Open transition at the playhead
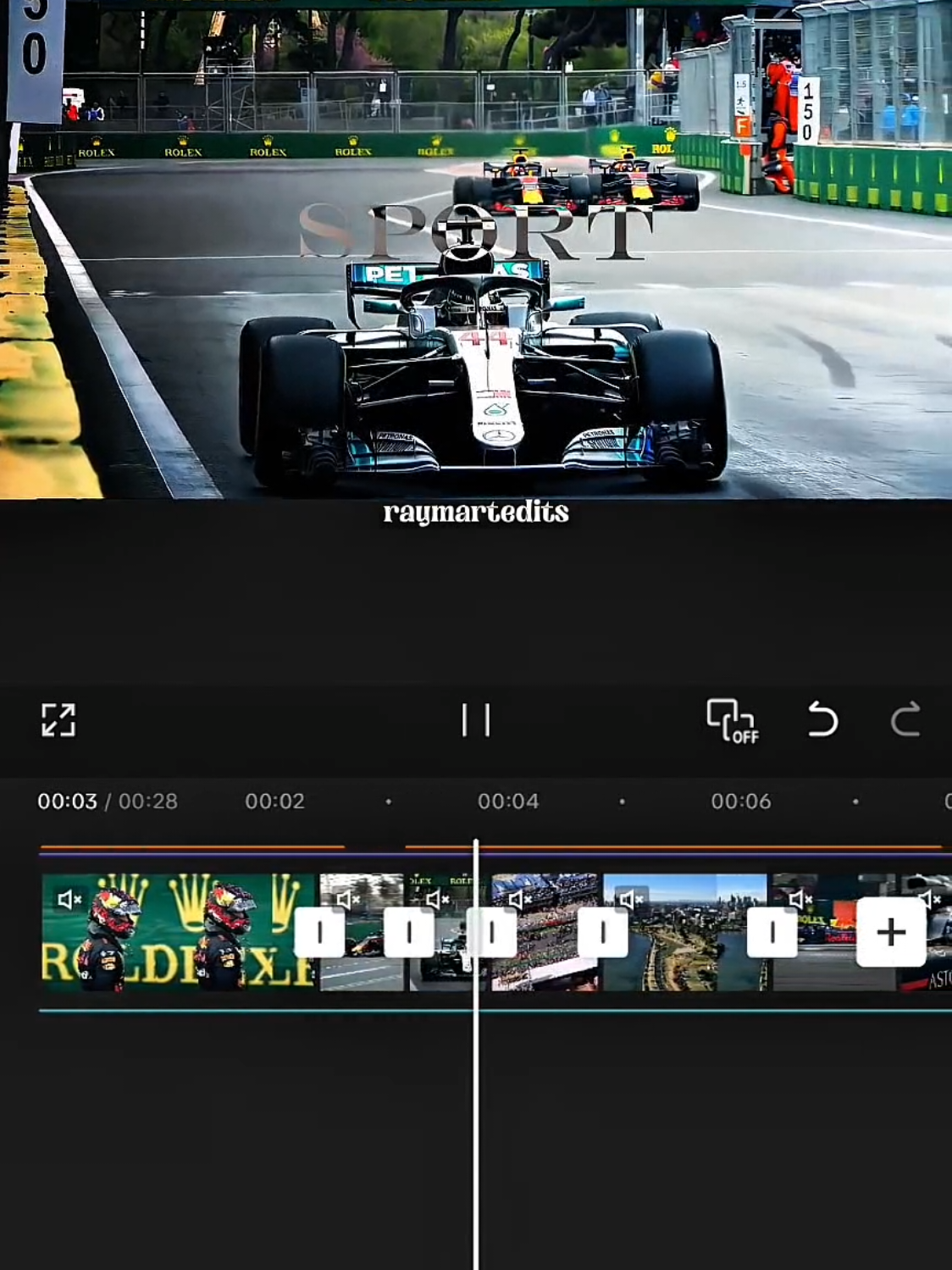 (492, 933)
